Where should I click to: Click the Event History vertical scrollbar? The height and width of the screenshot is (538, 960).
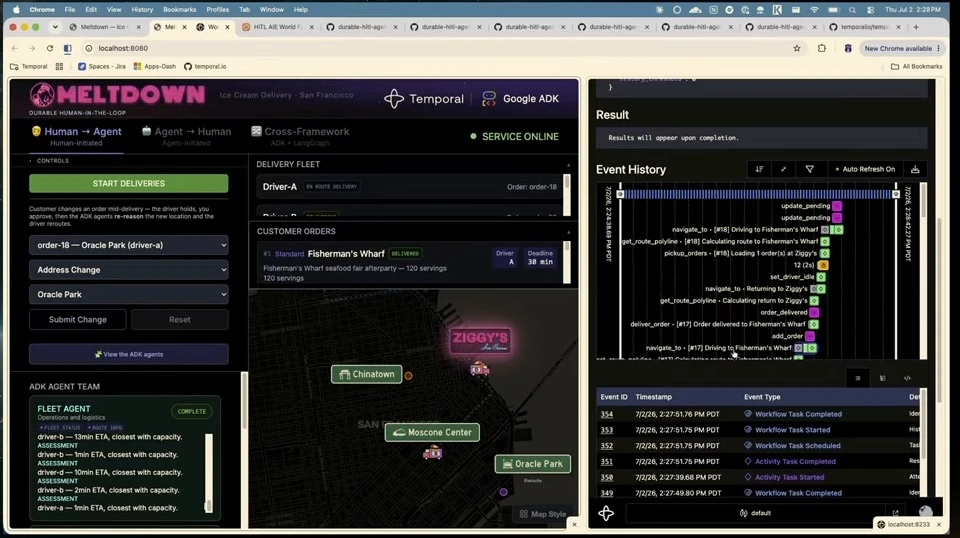point(923,202)
